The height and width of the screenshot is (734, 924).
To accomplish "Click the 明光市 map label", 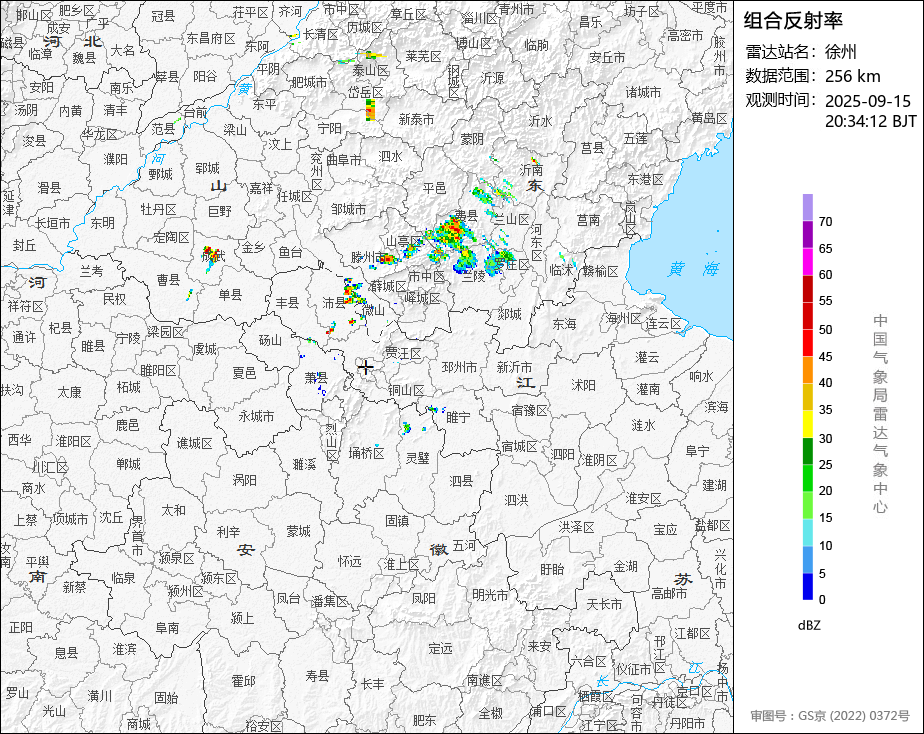I will tap(490, 595).
